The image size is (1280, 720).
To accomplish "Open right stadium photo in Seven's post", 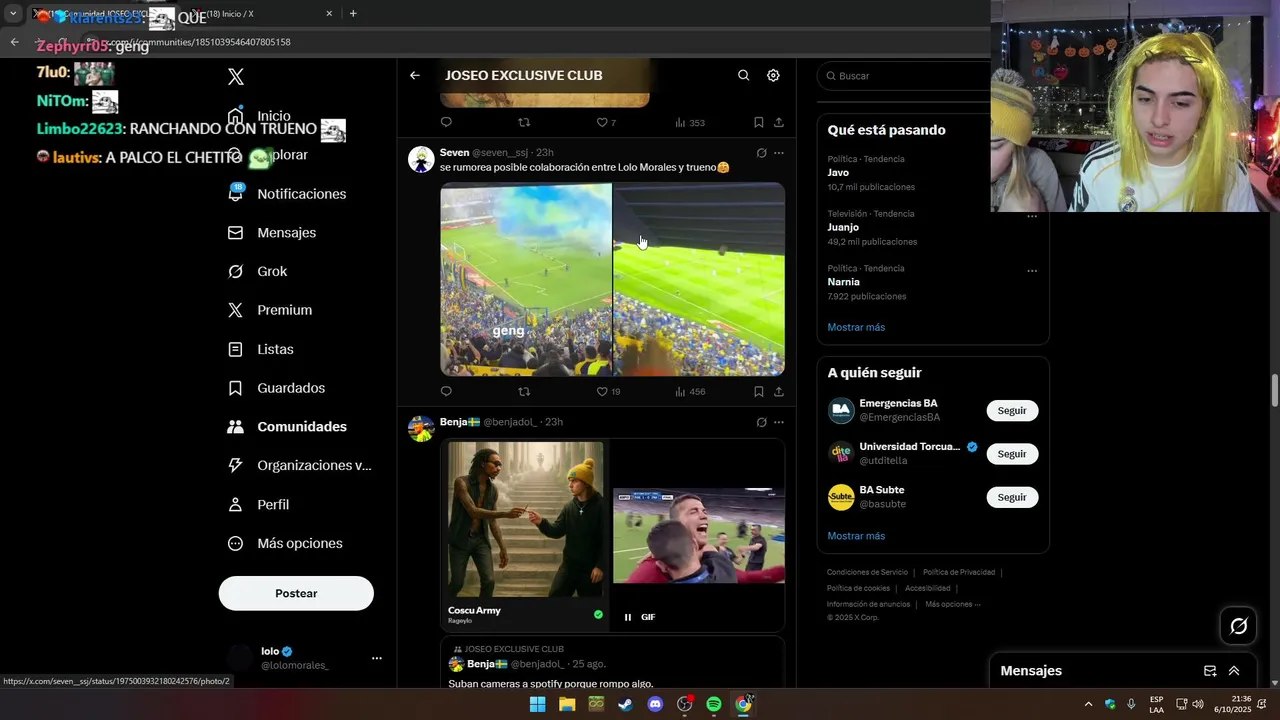I will coord(699,279).
